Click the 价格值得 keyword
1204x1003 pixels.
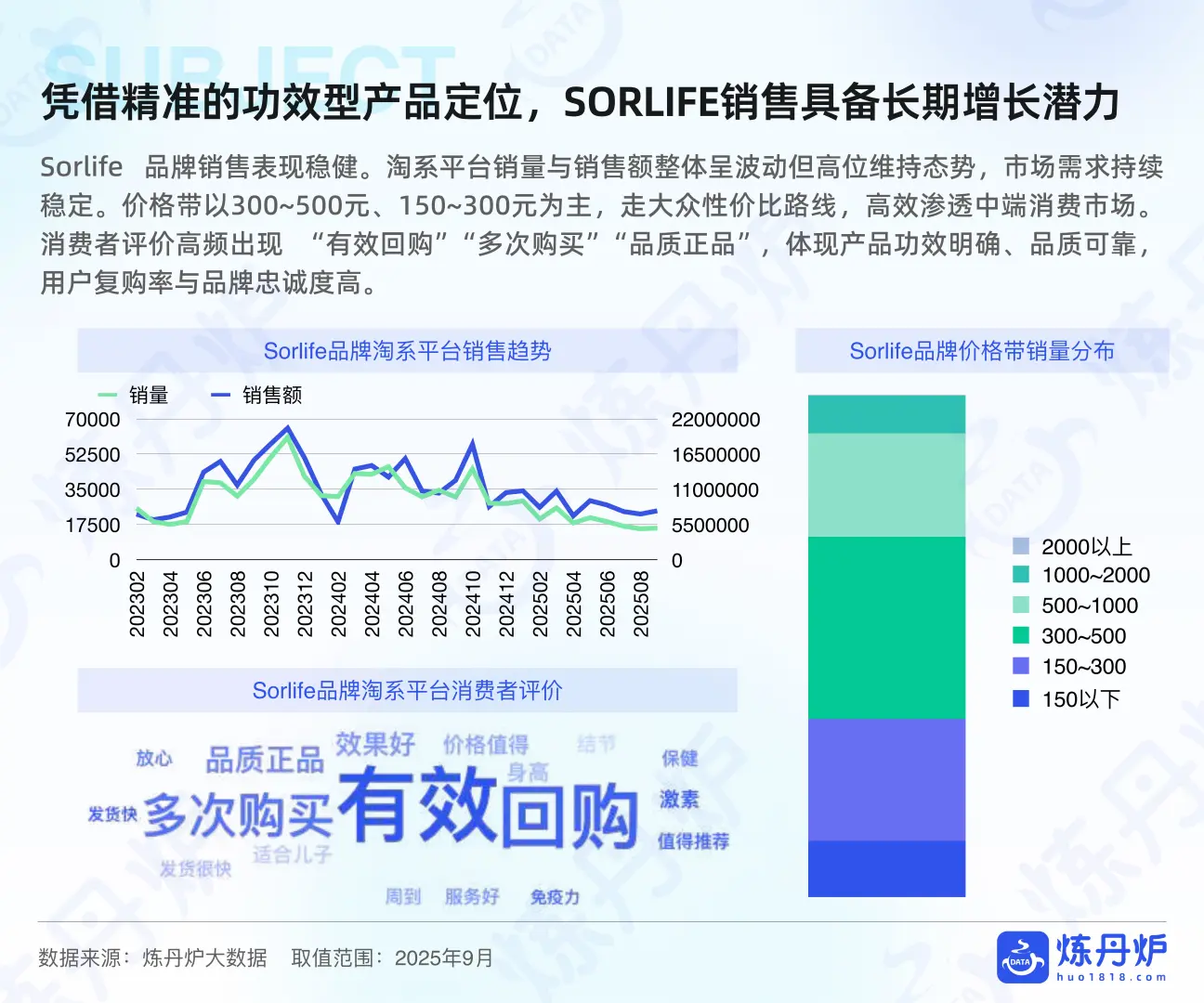pyautogui.click(x=485, y=746)
